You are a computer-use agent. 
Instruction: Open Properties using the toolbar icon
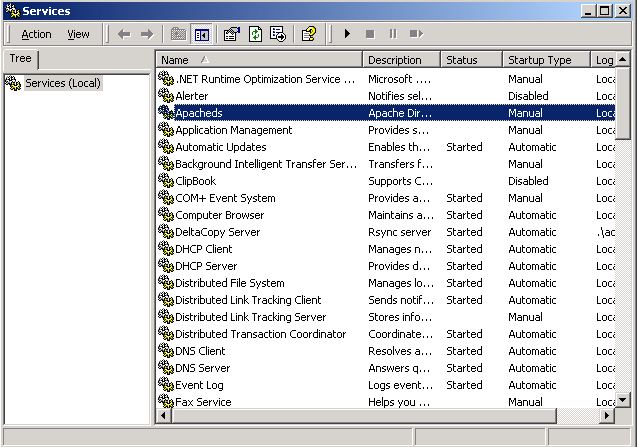(x=232, y=34)
